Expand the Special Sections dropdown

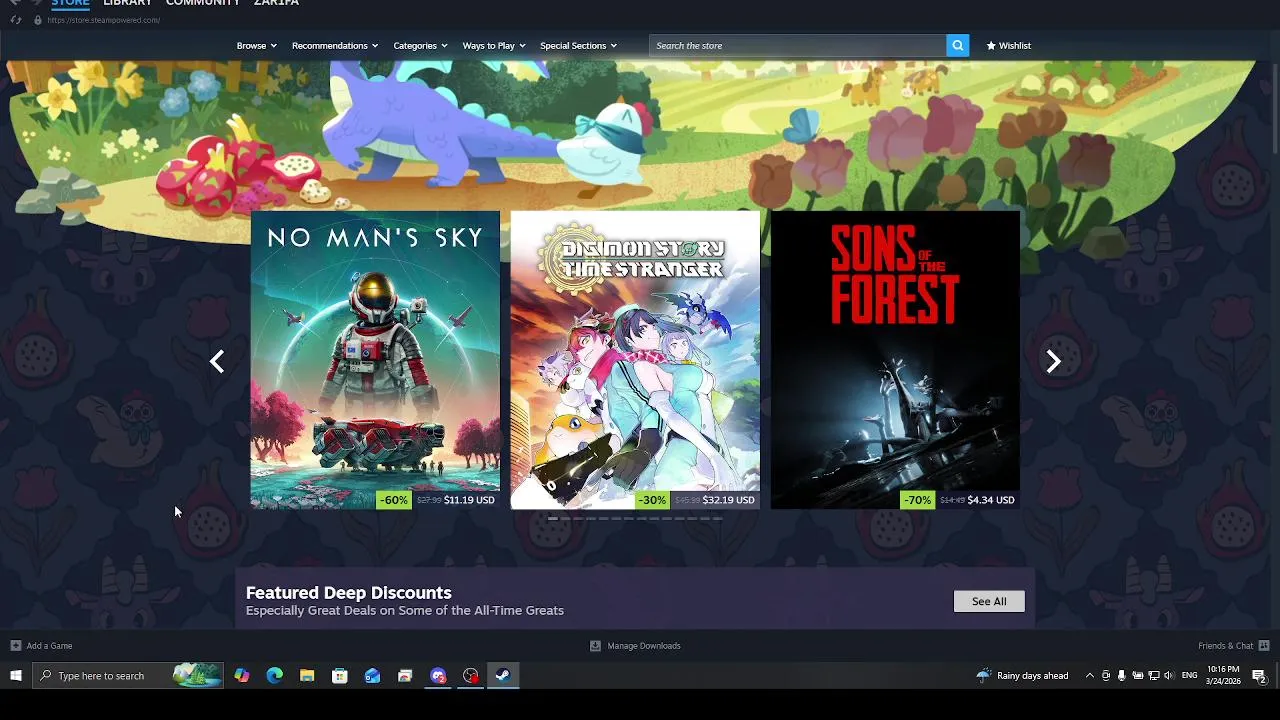[x=578, y=45]
